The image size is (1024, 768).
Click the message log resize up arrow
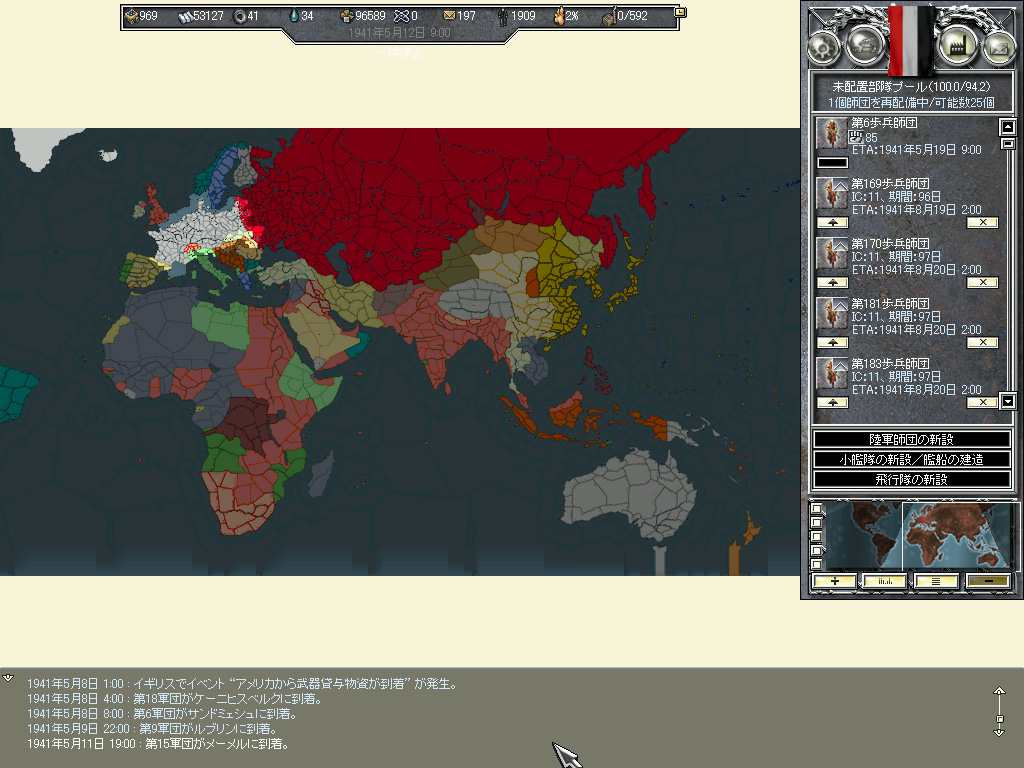click(999, 692)
